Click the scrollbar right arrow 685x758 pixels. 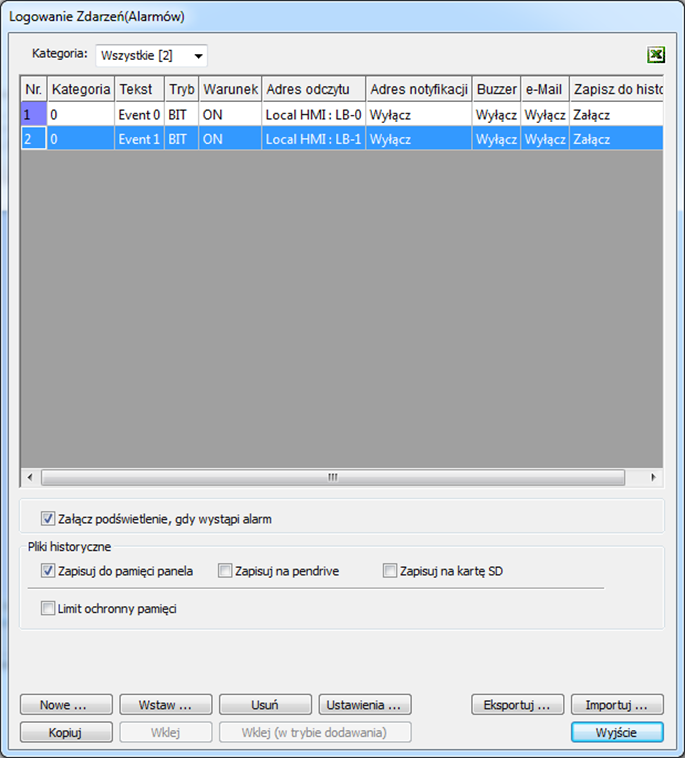[653, 477]
